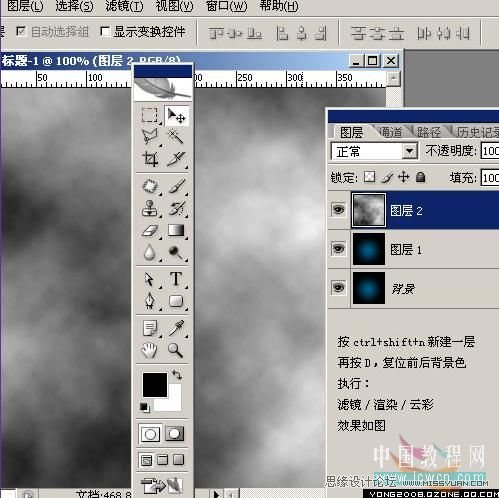This screenshot has height=498, width=499.
Task: Choose full screen mode
Action: (x=178, y=460)
